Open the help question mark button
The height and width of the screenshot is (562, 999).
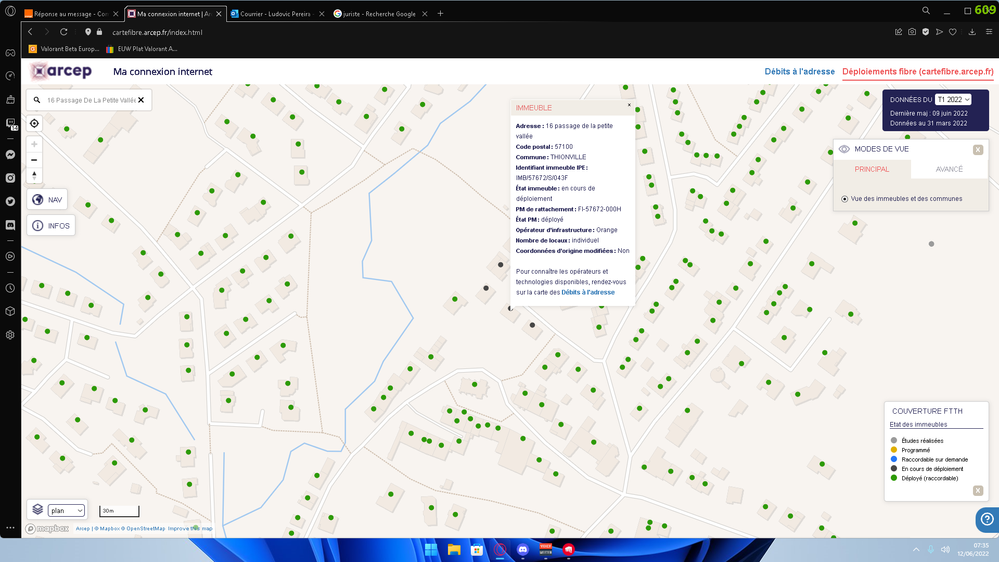coord(987,519)
